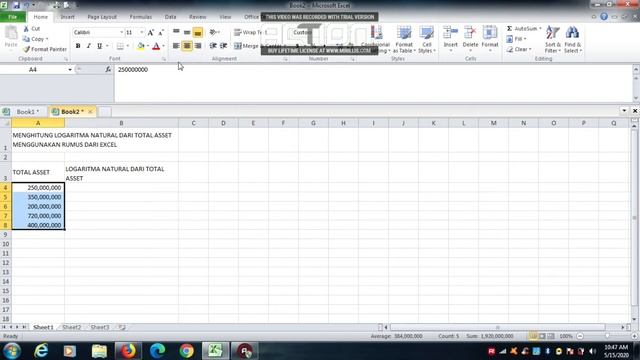The width and height of the screenshot is (640, 360).
Task: Open Find & Select menu
Action: pos(573,39)
